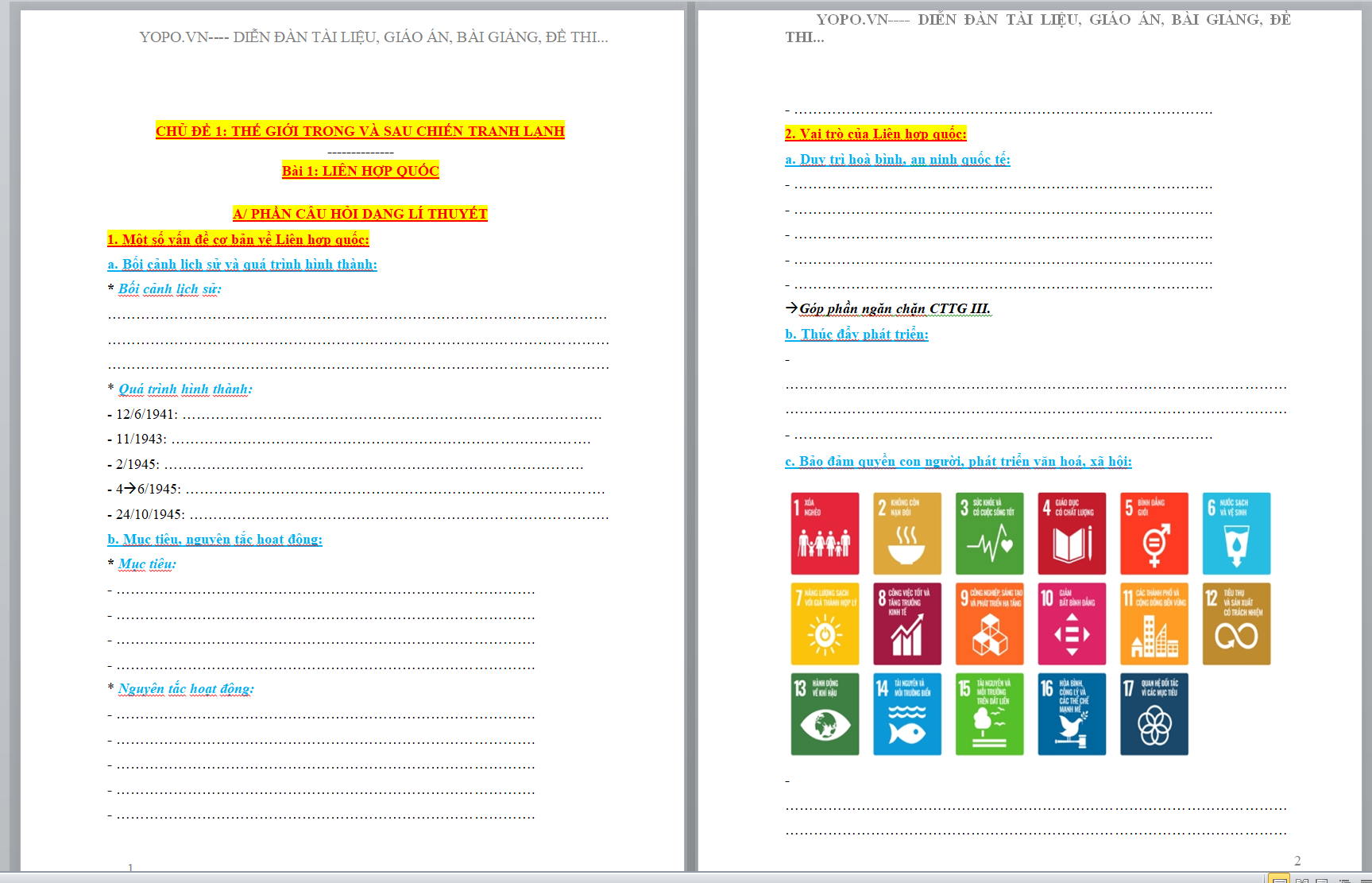The image size is (1372, 883).
Task: Click the '* Nguyên tắc hoạt động:' line
Action: tap(181, 689)
